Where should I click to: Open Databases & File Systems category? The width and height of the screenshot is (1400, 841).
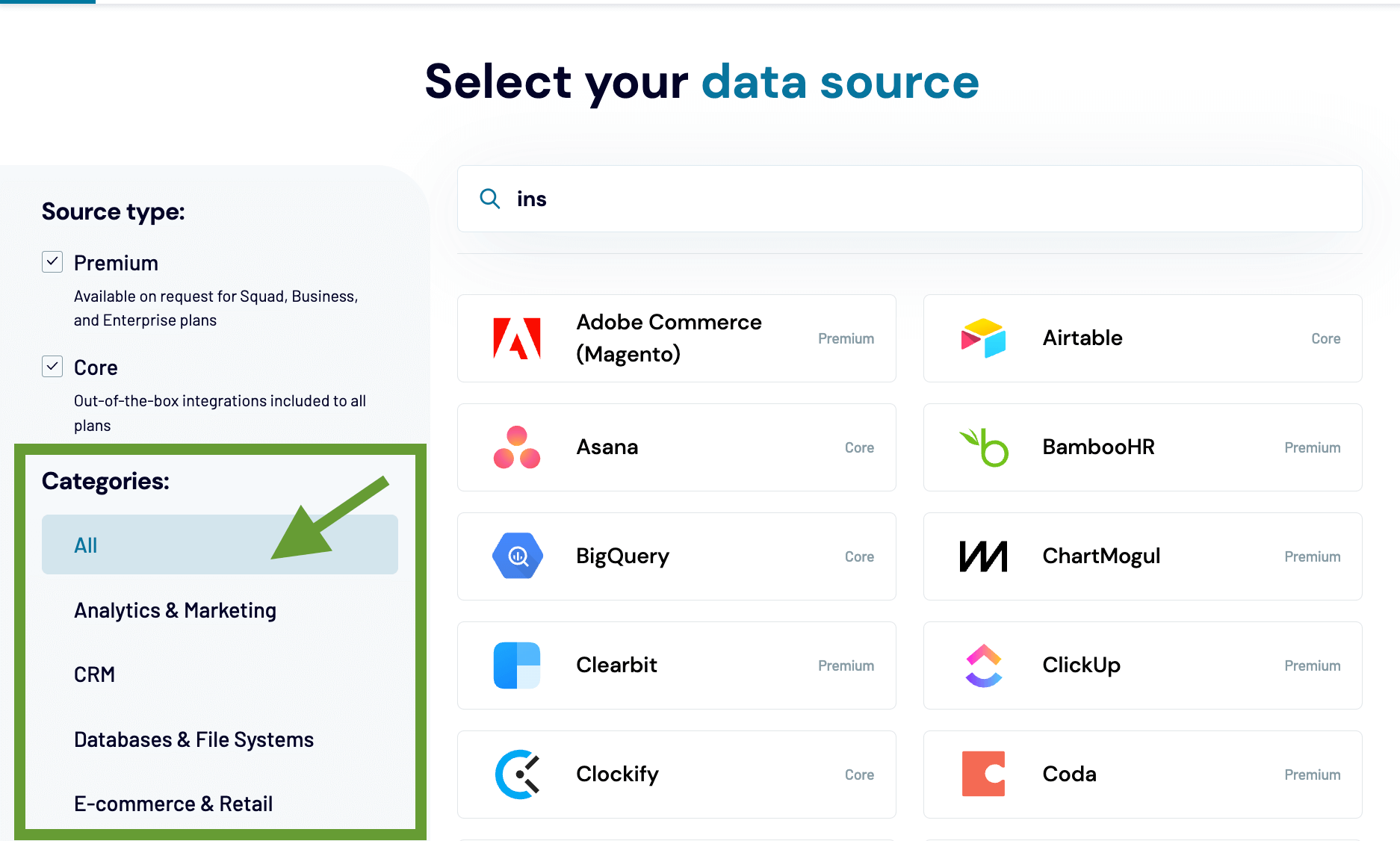(193, 739)
